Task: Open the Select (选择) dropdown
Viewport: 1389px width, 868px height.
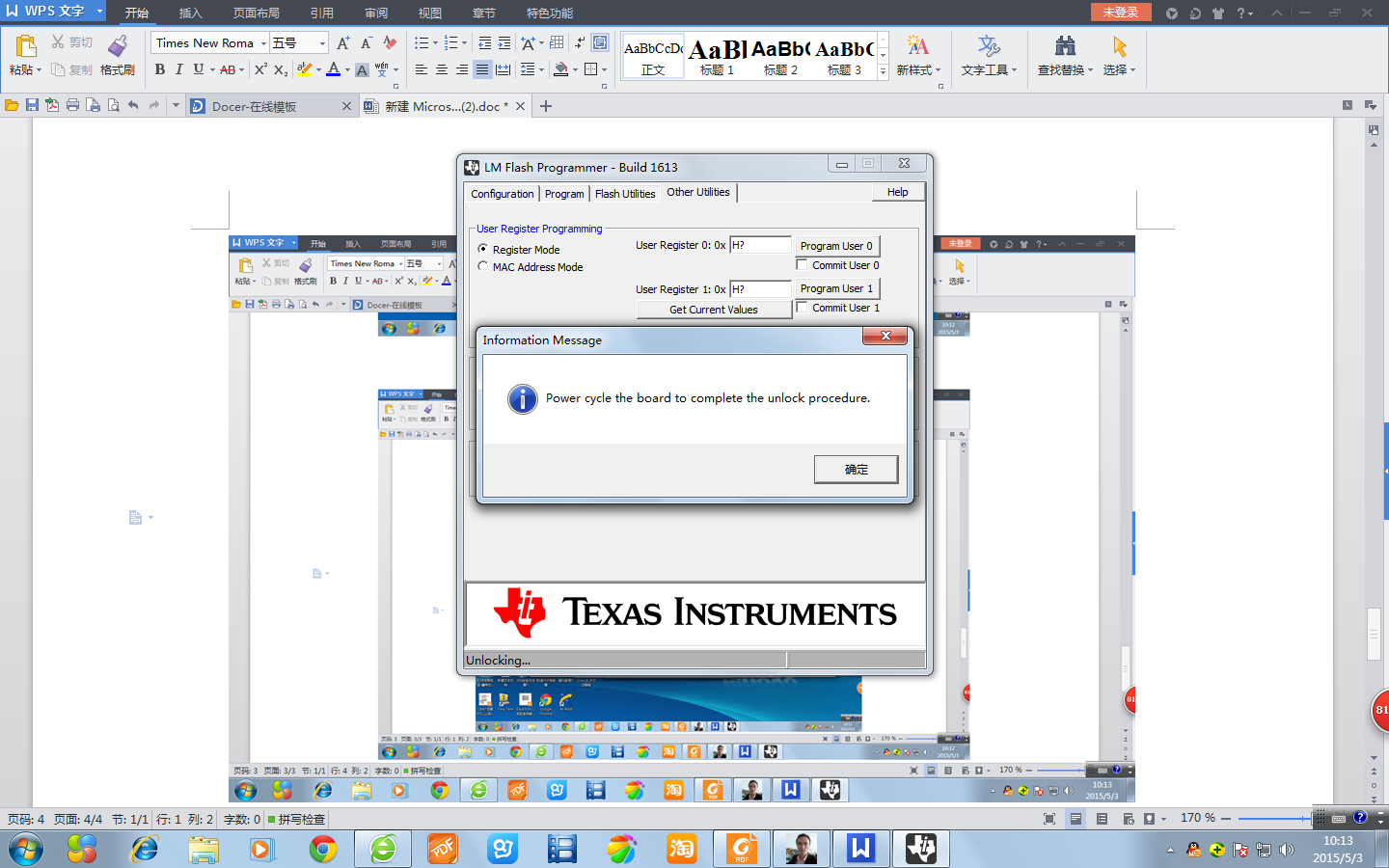Action: pos(1119,69)
